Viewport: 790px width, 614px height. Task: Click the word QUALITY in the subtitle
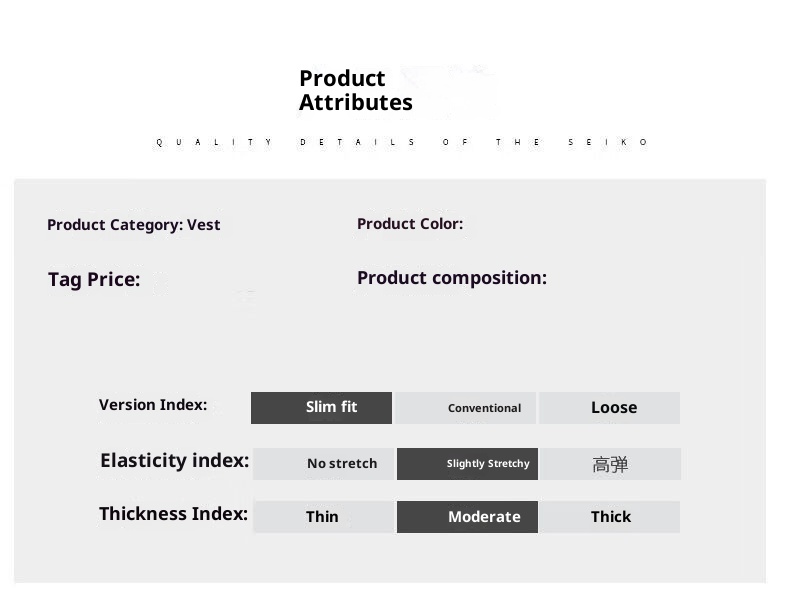[x=214, y=143]
